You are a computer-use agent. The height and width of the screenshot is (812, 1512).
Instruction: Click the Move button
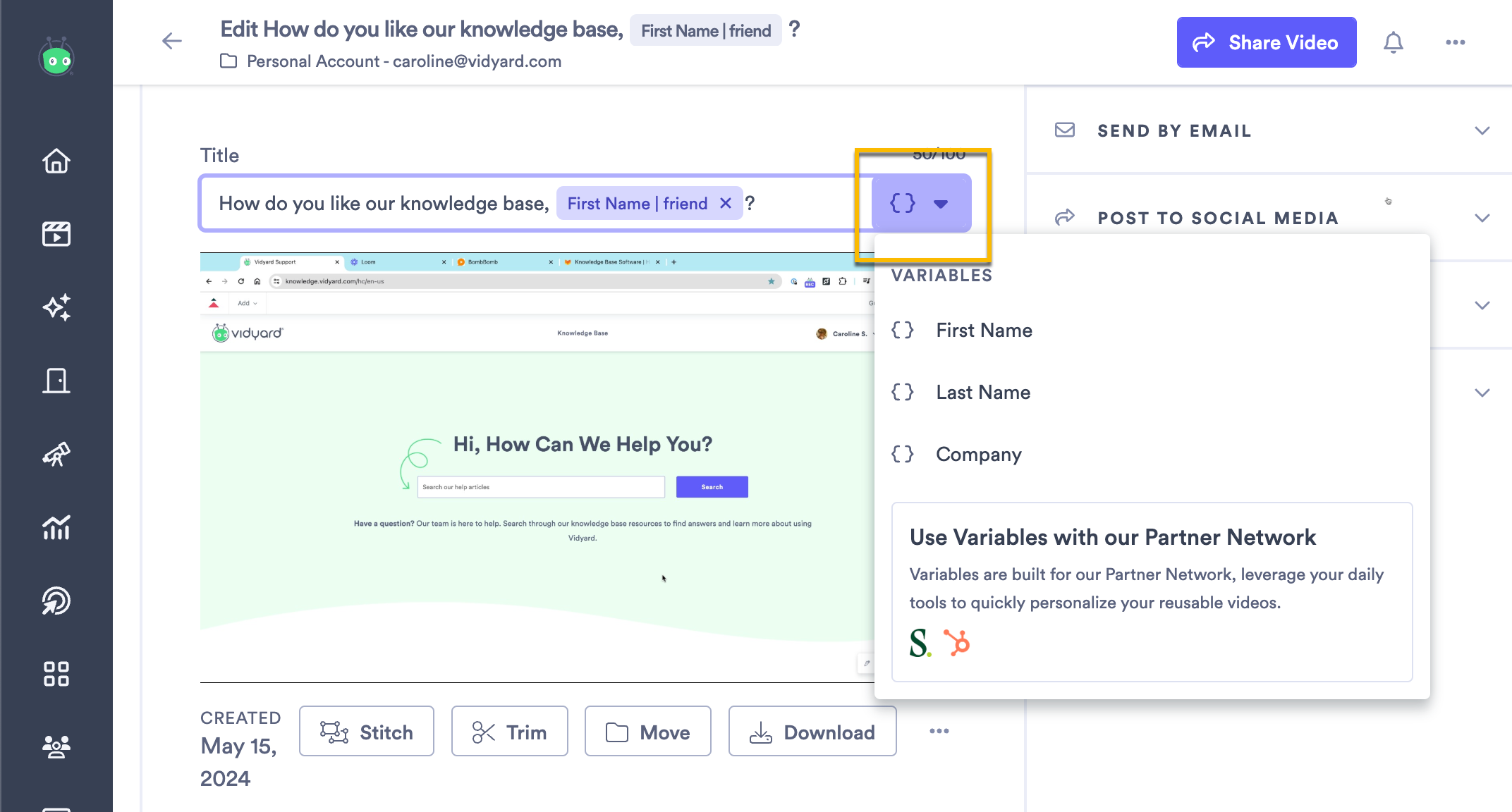[x=647, y=732]
